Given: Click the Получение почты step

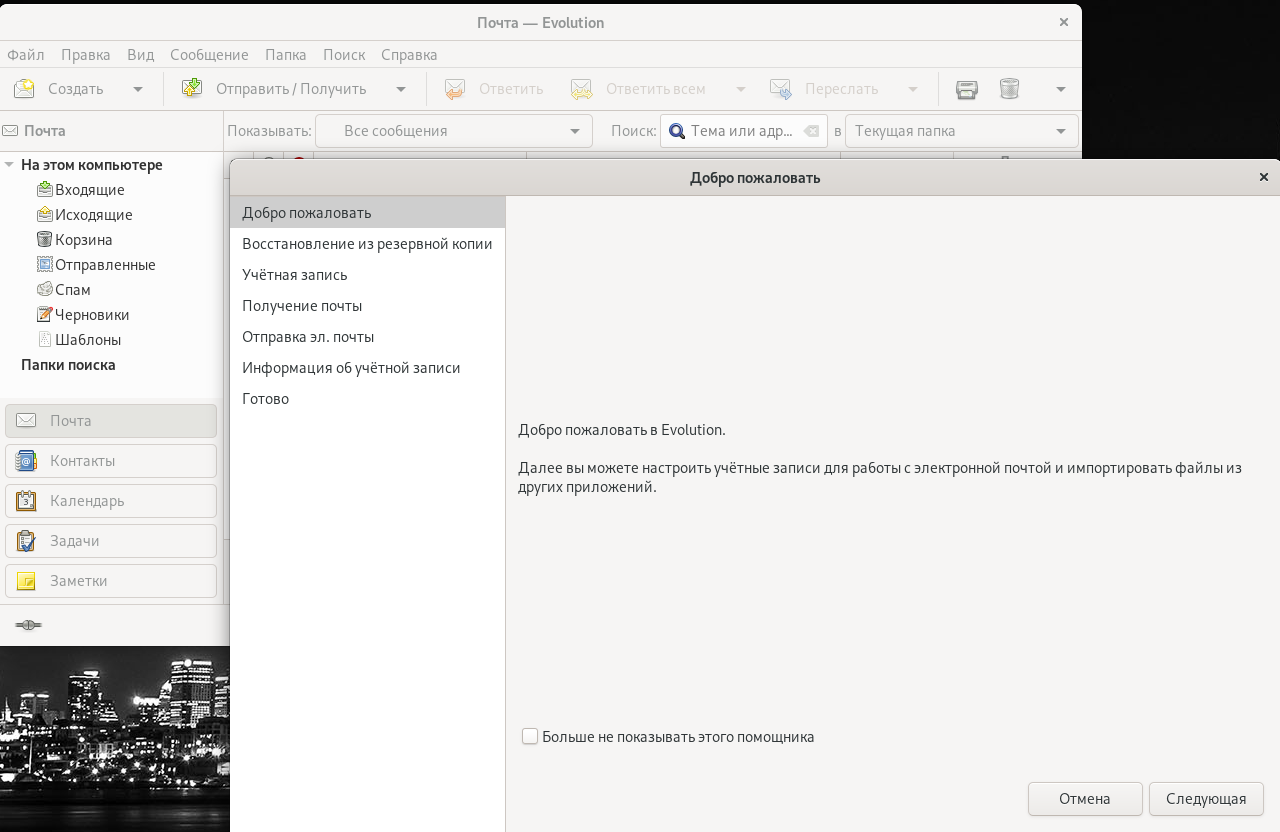Looking at the screenshot, I should point(367,306).
